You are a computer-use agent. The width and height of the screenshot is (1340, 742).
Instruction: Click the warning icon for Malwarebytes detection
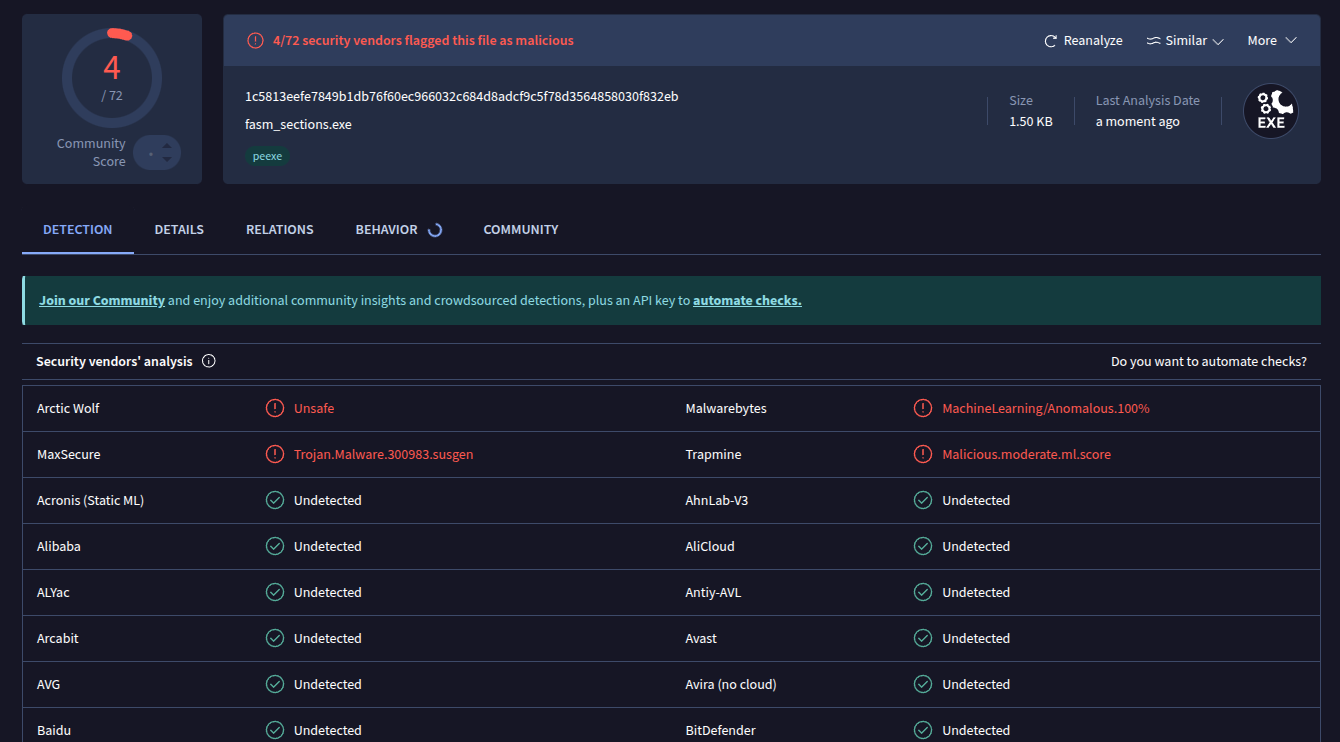tap(923, 408)
